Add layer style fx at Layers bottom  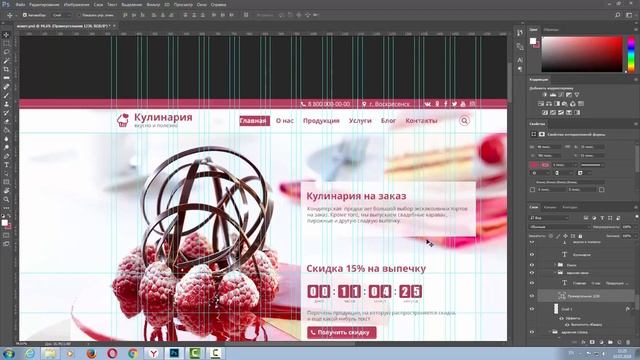click(583, 342)
